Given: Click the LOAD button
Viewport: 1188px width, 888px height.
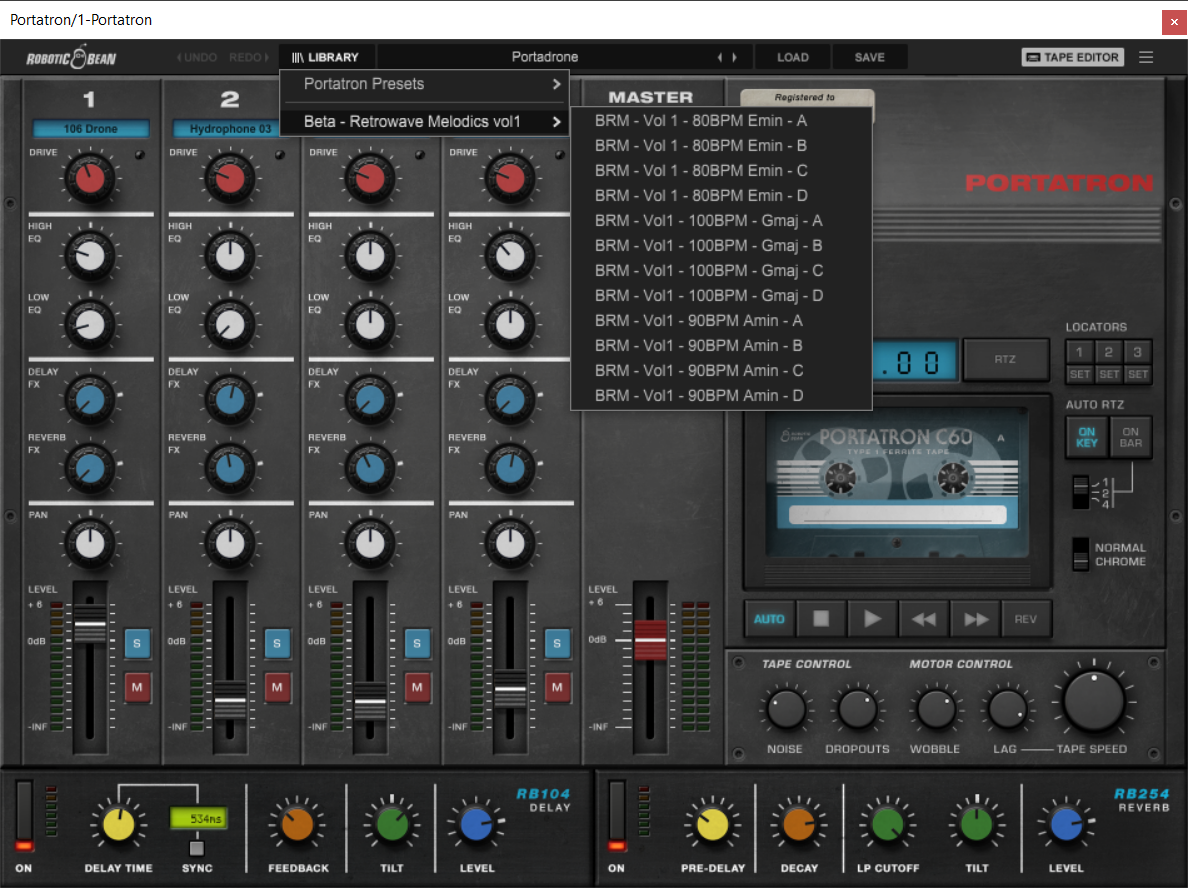Looking at the screenshot, I should tap(792, 57).
